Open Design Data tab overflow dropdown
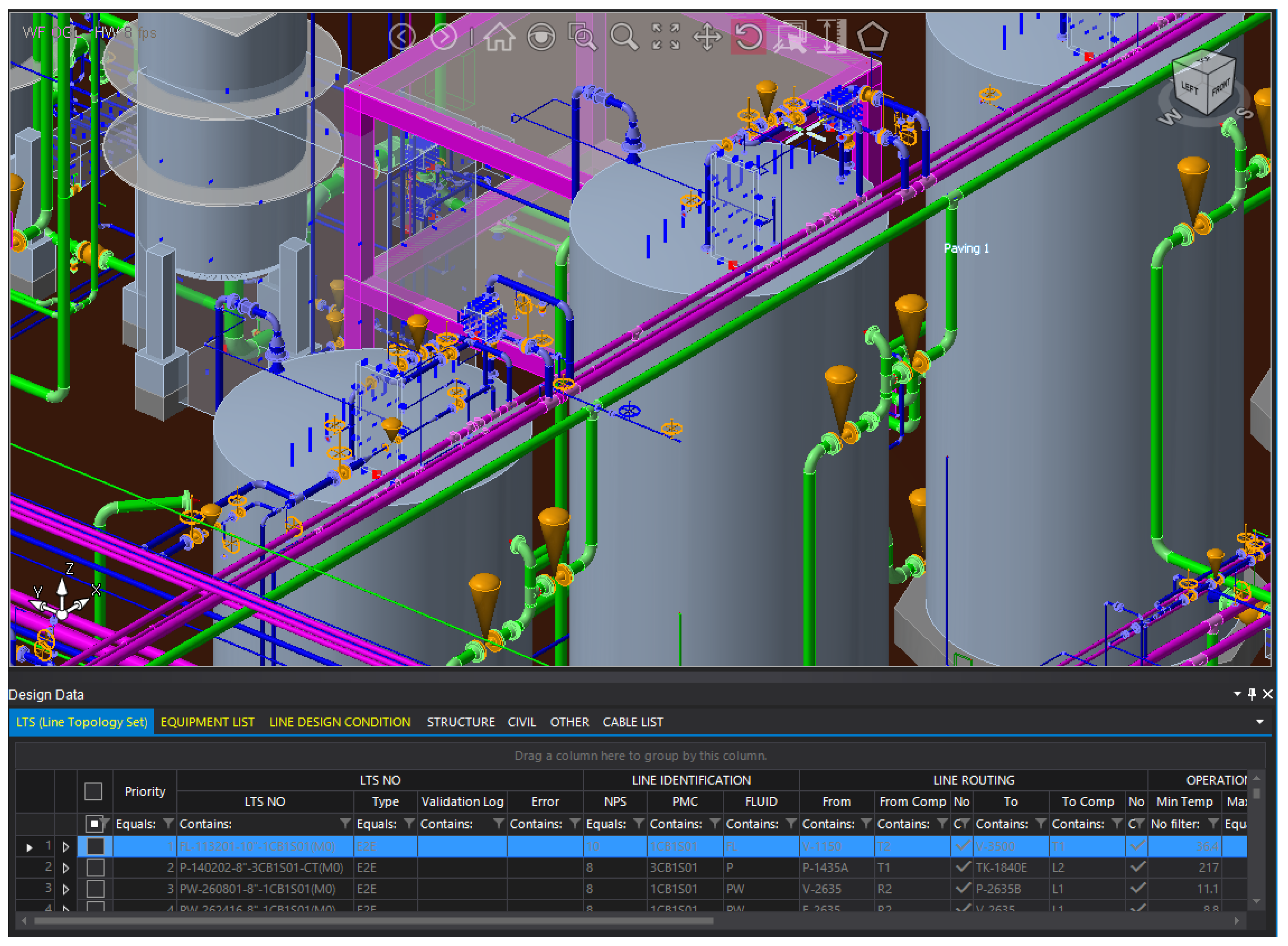The image size is (1288, 946). [x=1260, y=723]
